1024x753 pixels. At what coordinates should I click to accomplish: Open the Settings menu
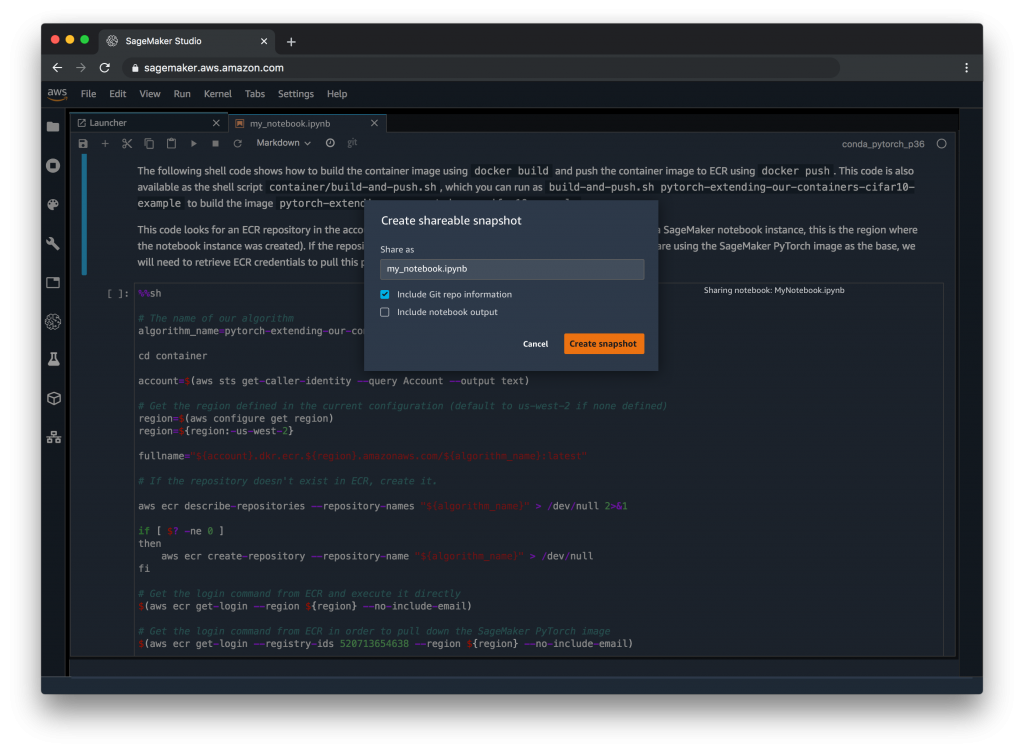click(296, 94)
